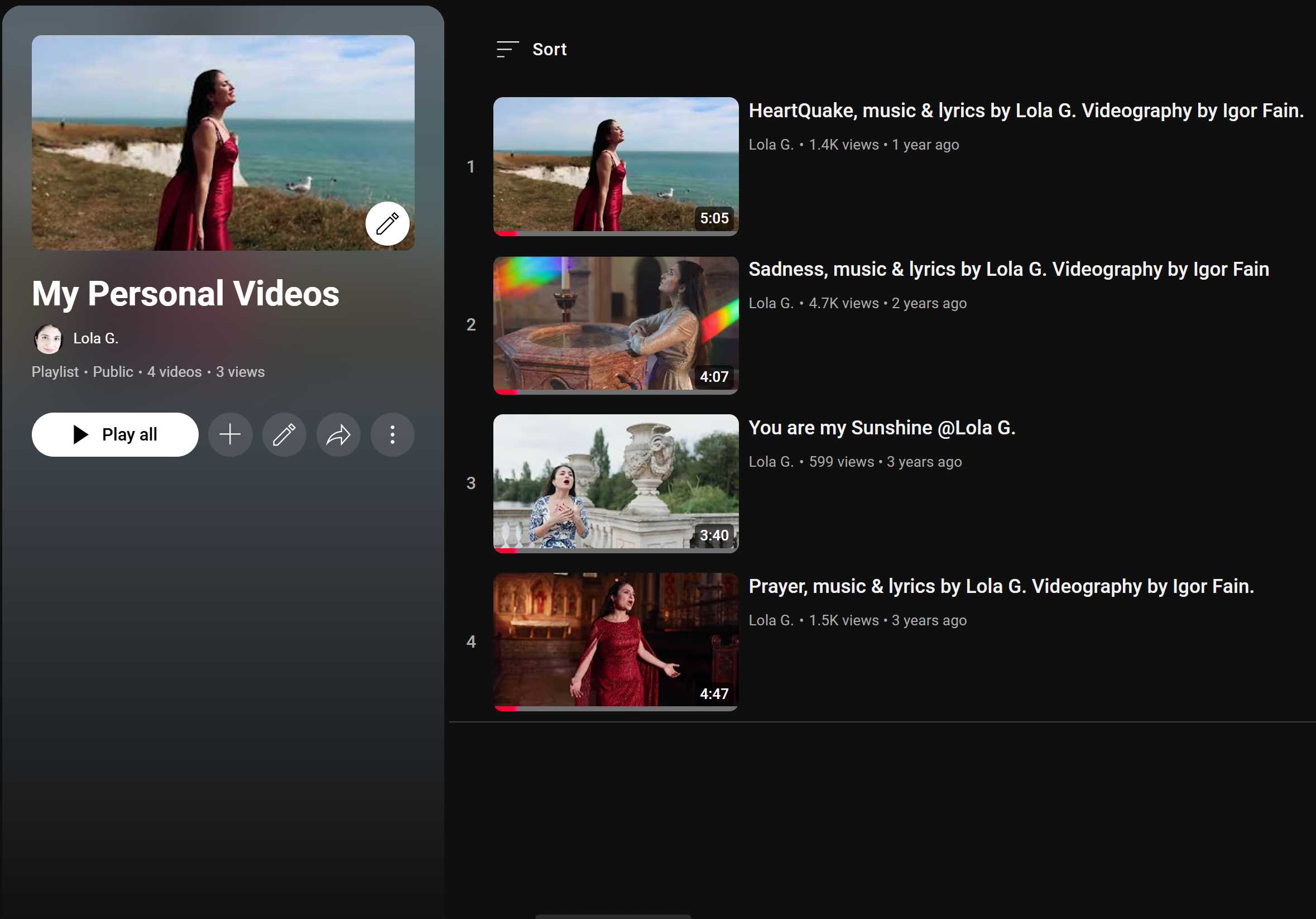Click the Prayer video title link
This screenshot has height=919, width=1316.
coord(1001,586)
